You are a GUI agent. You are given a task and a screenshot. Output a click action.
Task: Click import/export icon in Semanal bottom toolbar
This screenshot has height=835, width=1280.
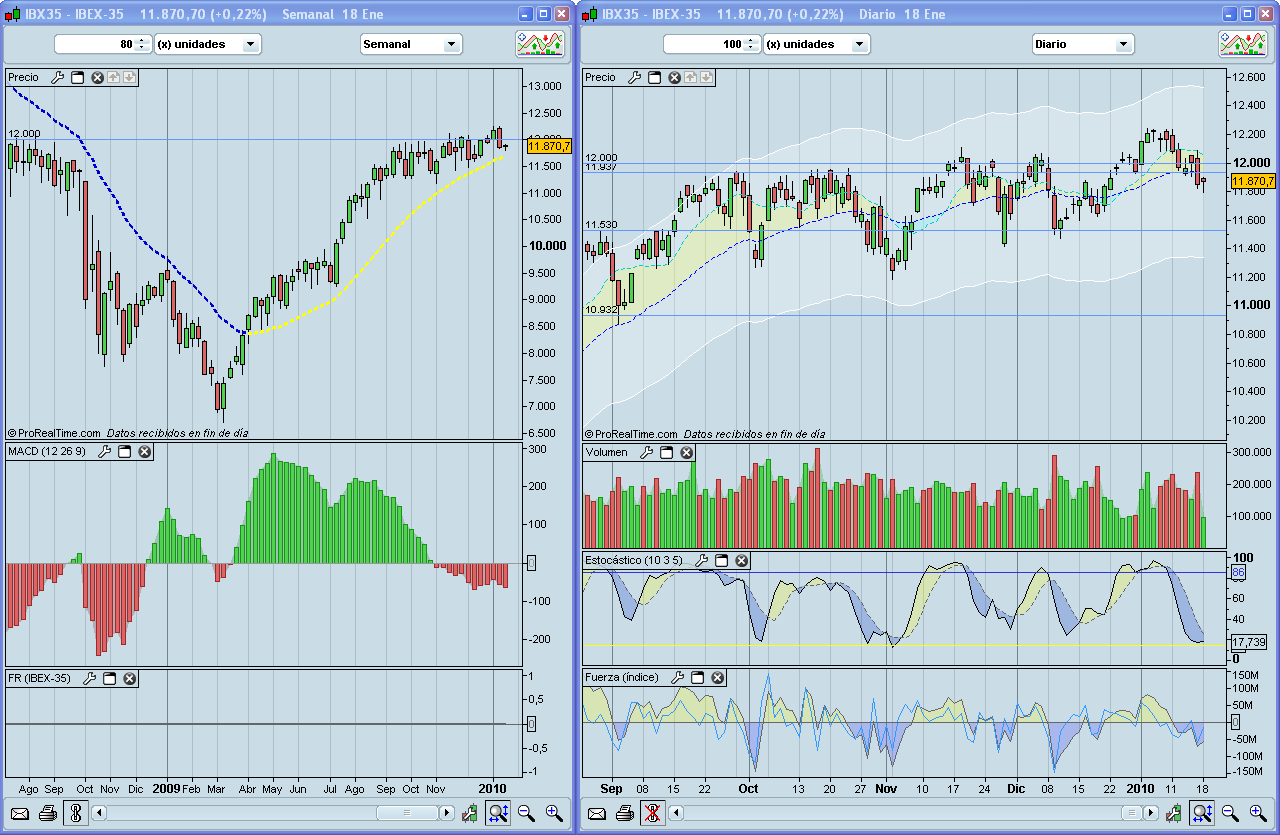coord(470,813)
